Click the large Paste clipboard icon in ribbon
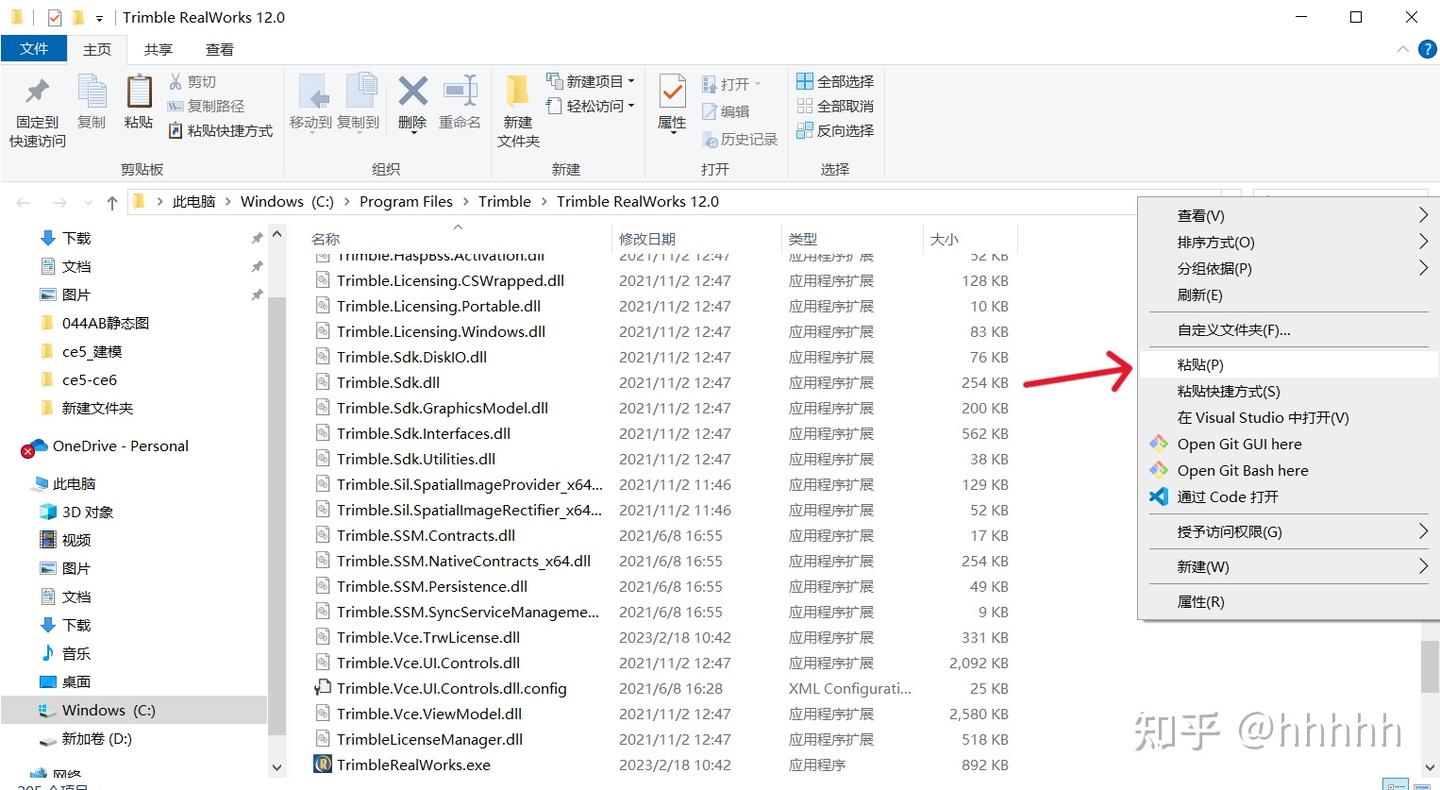Viewport: 1440px width, 790px height. click(139, 93)
